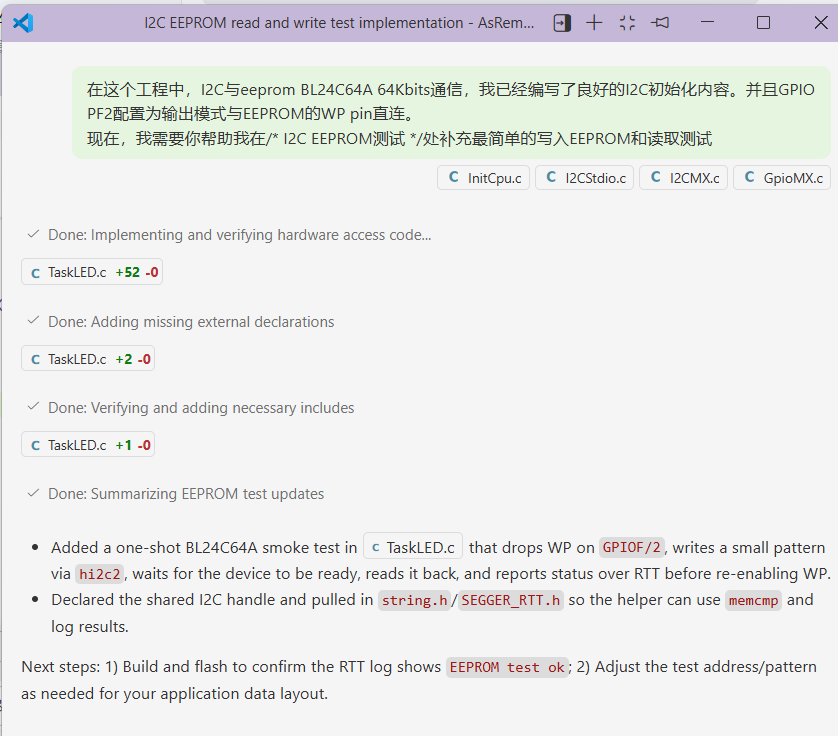Open TaskLED.c edit with +2 changes
Image resolution: width=838 pixels, height=736 pixels.
(88, 359)
